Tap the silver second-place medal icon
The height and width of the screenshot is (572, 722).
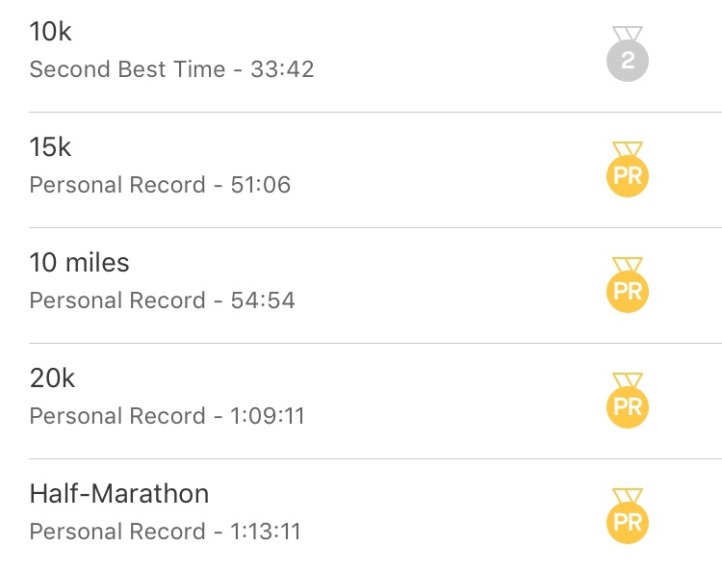[627, 58]
